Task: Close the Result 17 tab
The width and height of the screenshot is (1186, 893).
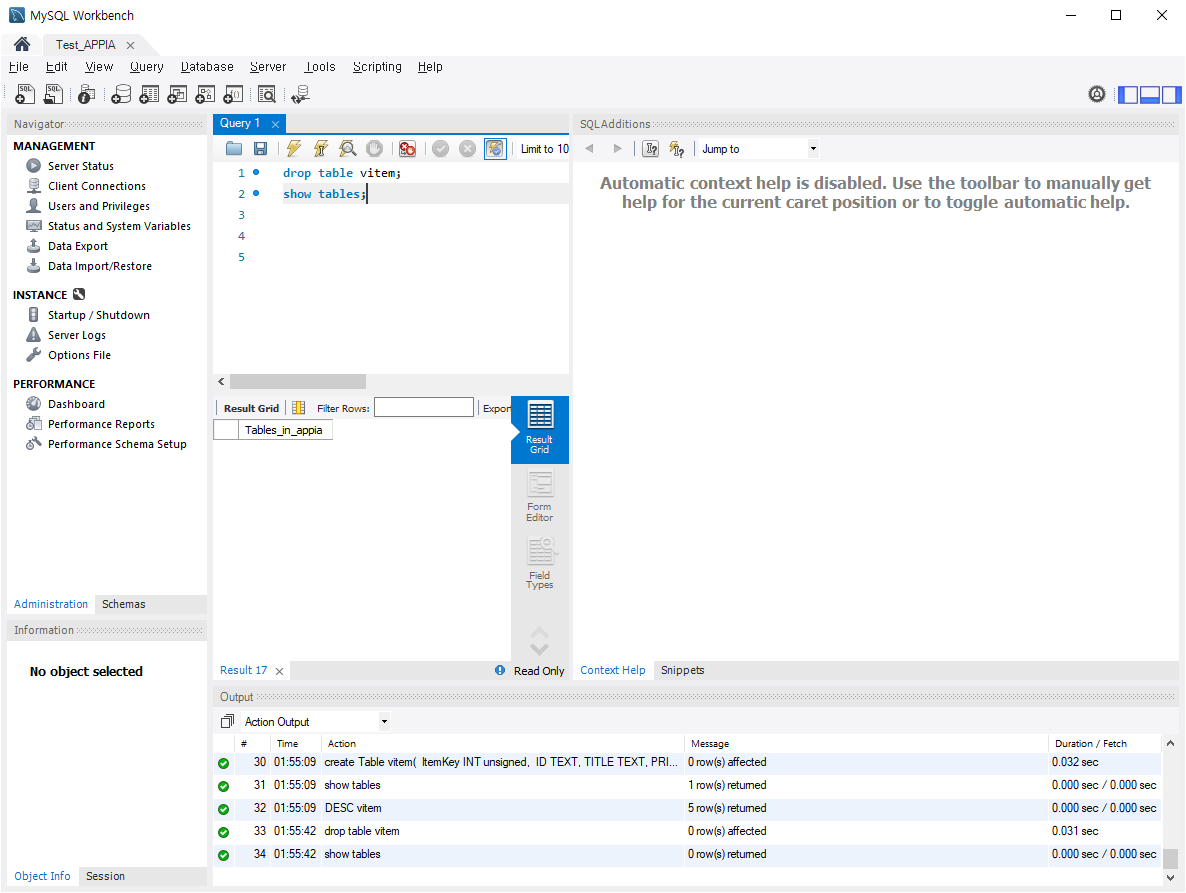Action: click(x=279, y=671)
